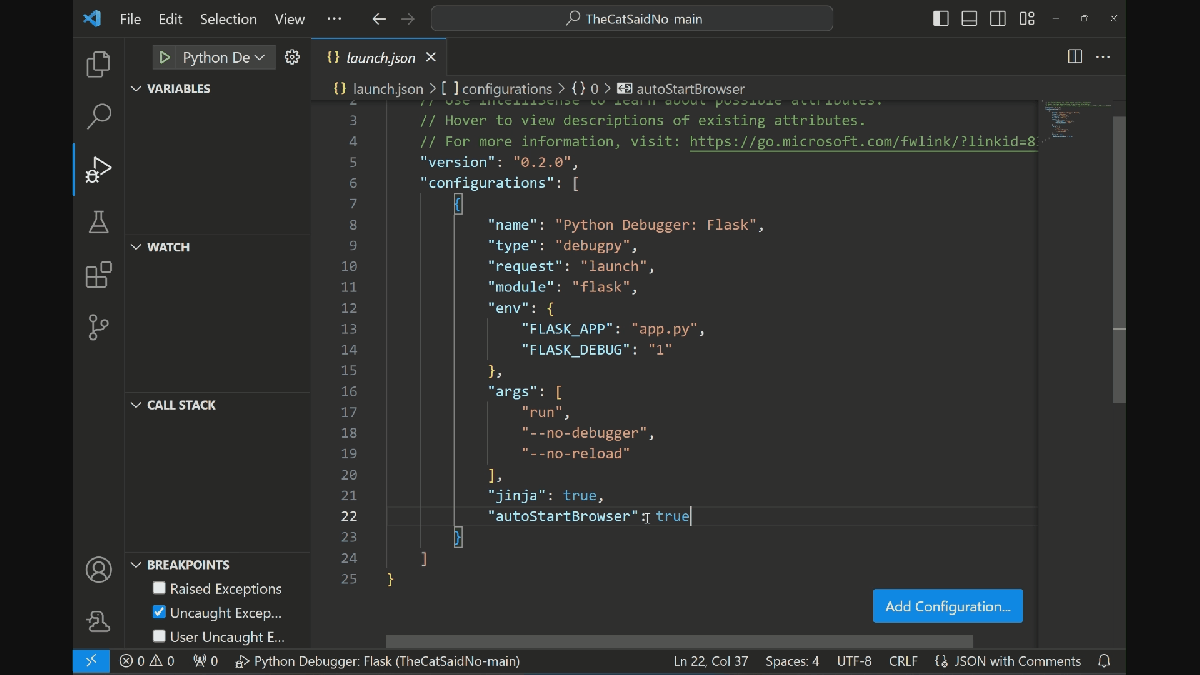This screenshot has width=1200, height=675.
Task: Open the Selection menu
Action: pos(228,19)
